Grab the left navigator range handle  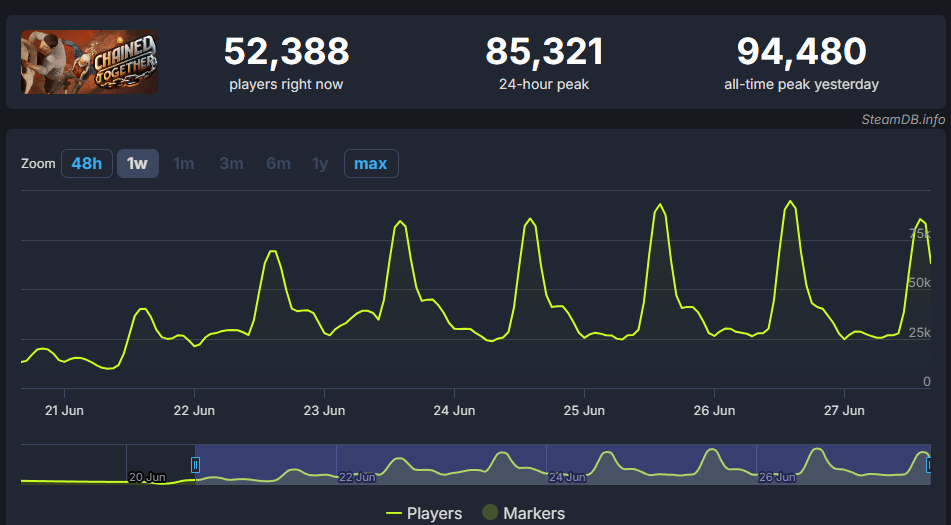click(195, 465)
